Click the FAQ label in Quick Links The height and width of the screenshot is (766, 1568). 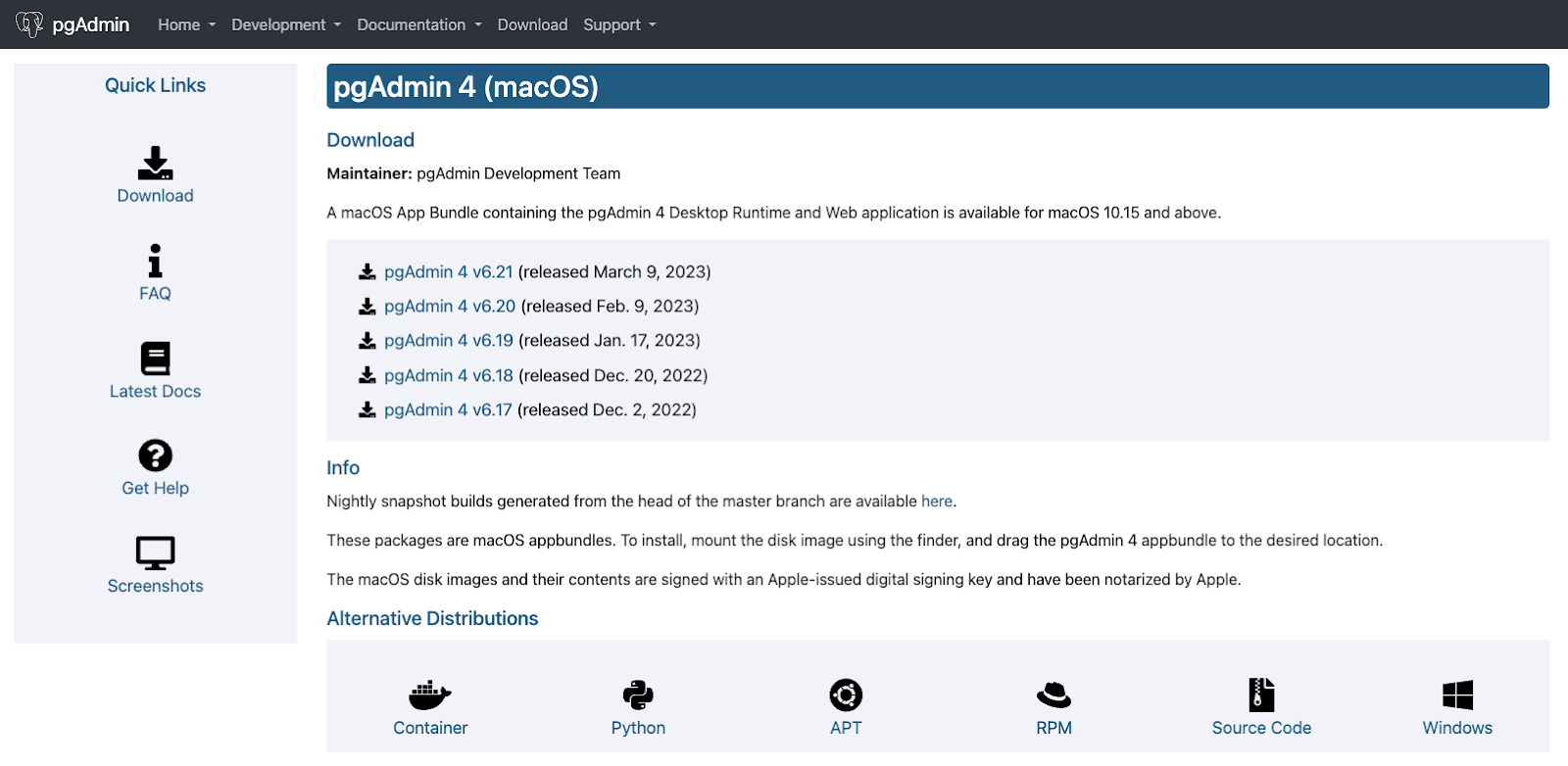coord(155,294)
